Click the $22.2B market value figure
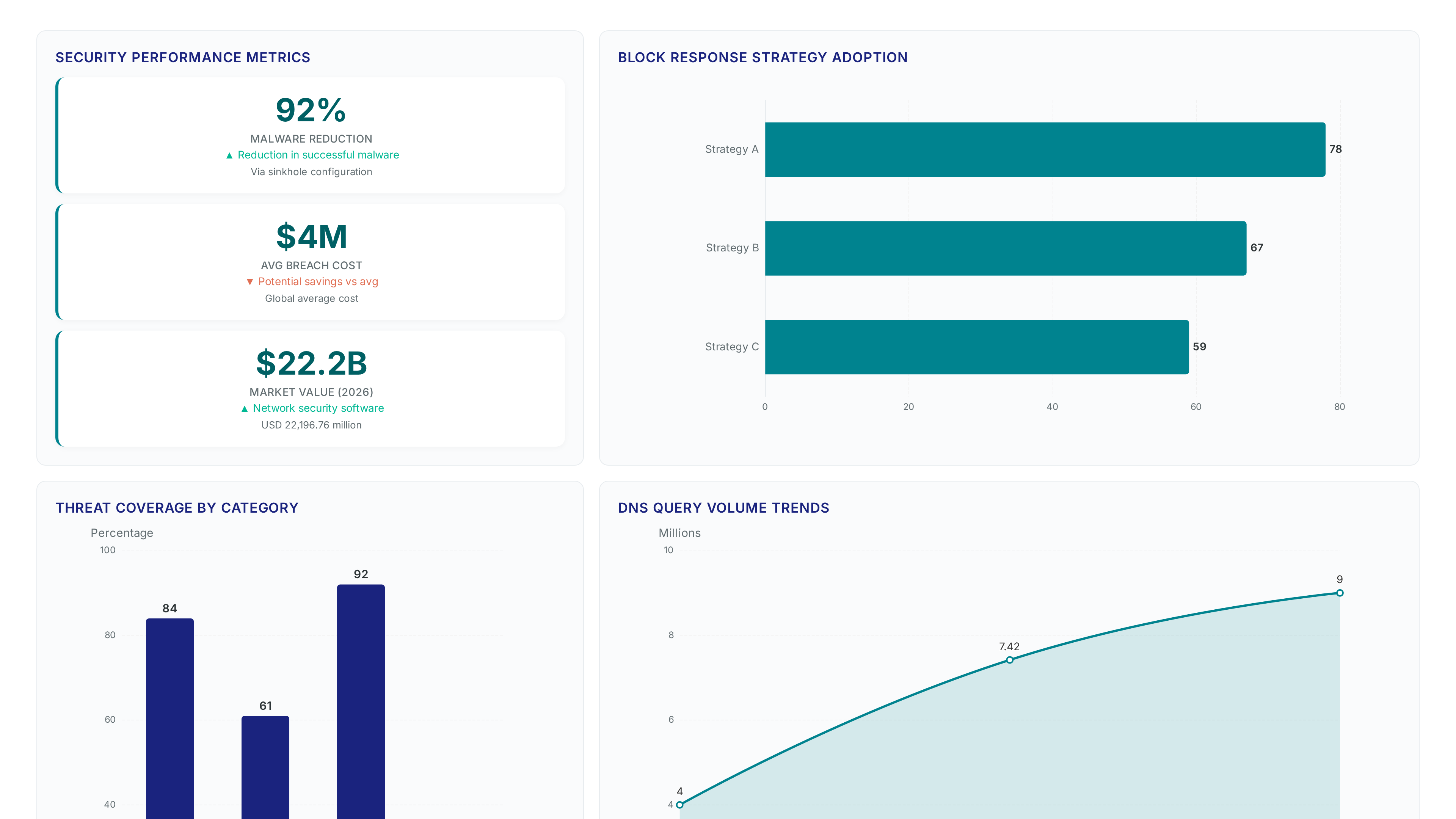Screen dimensions: 1456x819 pyautogui.click(x=311, y=363)
